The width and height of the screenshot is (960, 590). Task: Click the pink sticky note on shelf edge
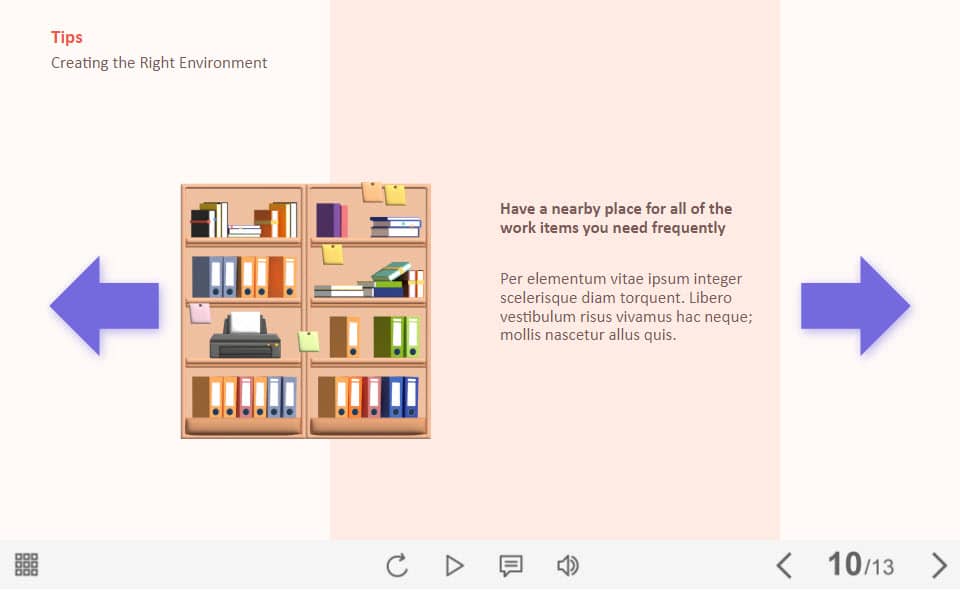coord(200,313)
